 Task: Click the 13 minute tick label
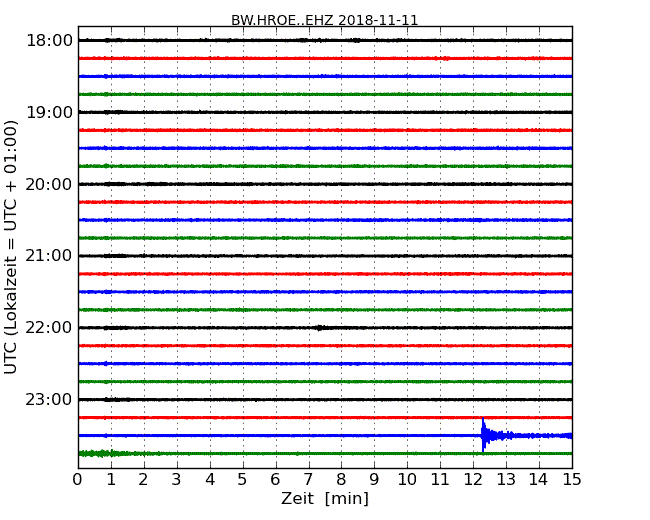click(506, 480)
